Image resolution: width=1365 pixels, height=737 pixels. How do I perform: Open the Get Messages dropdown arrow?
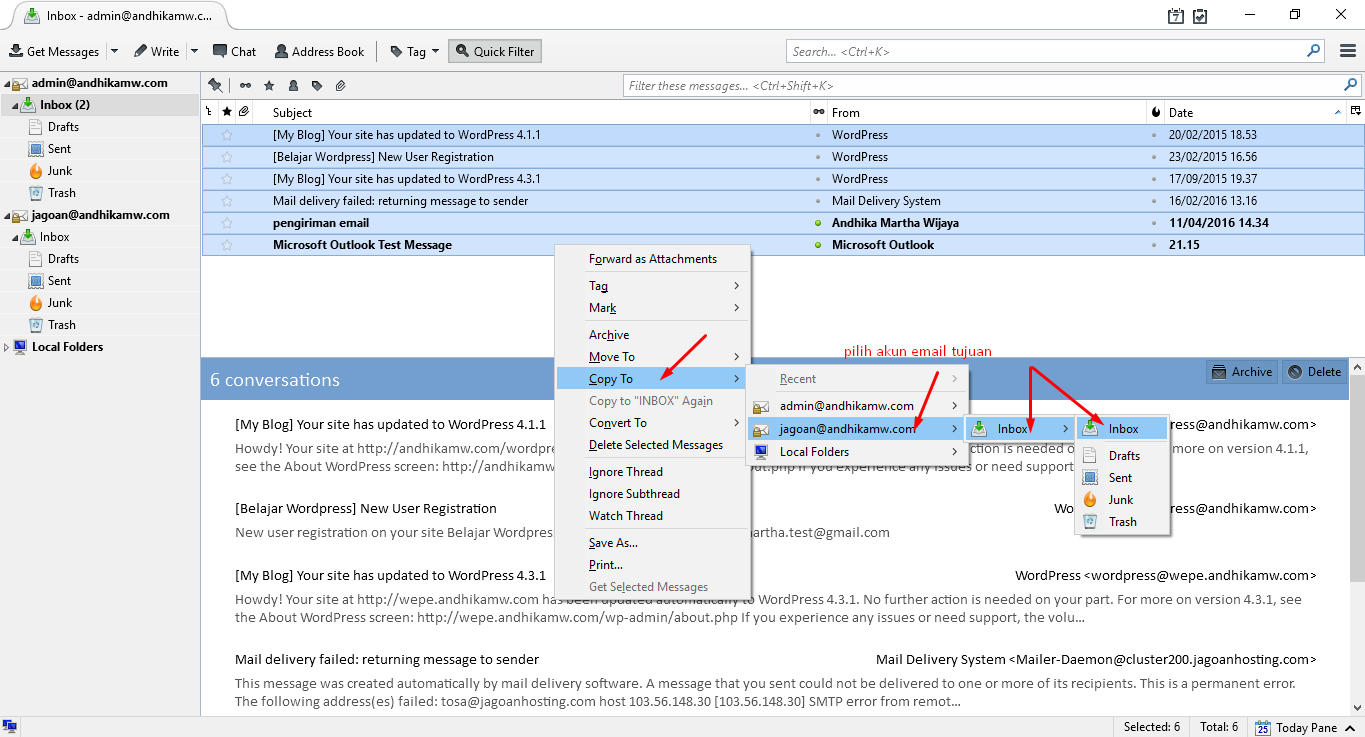click(x=114, y=51)
